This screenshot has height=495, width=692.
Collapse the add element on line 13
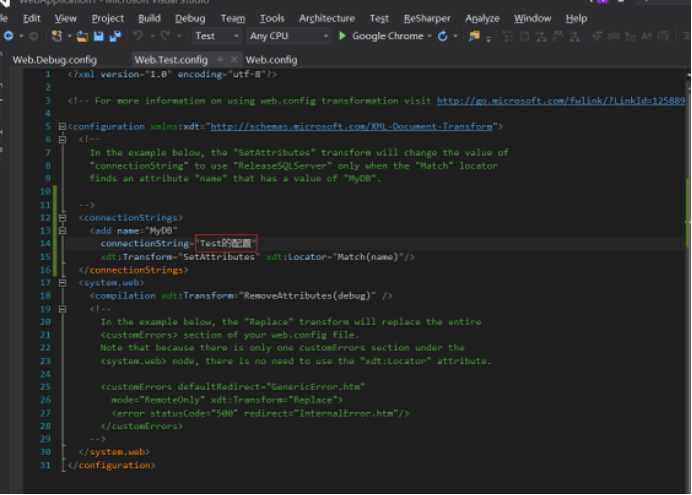(62, 231)
